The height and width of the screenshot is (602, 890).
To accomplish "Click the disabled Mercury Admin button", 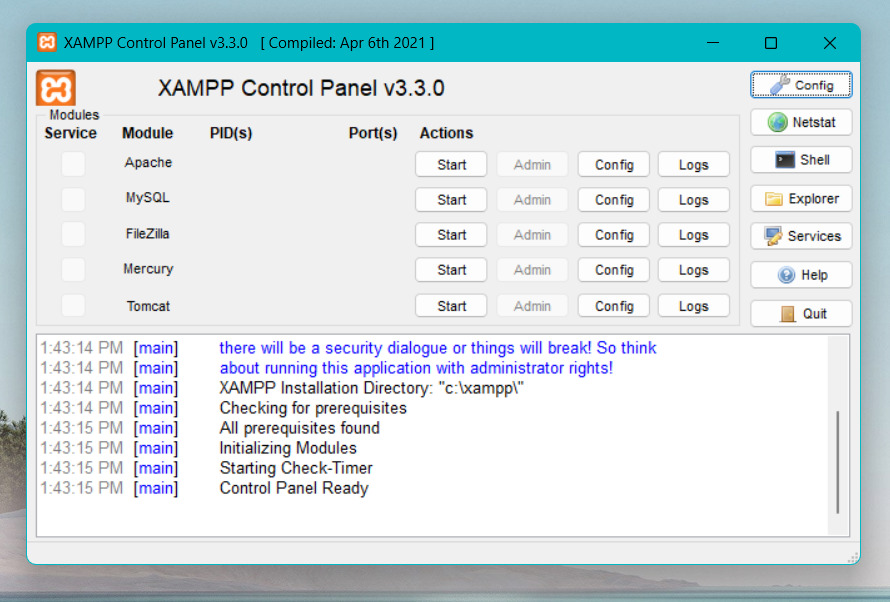I will (532, 270).
